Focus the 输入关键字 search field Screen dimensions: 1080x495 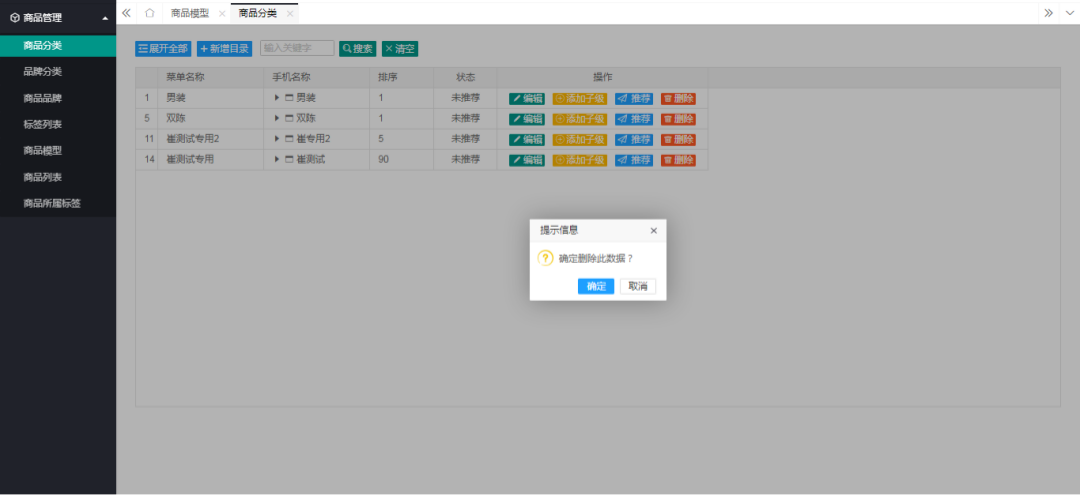tap(298, 48)
